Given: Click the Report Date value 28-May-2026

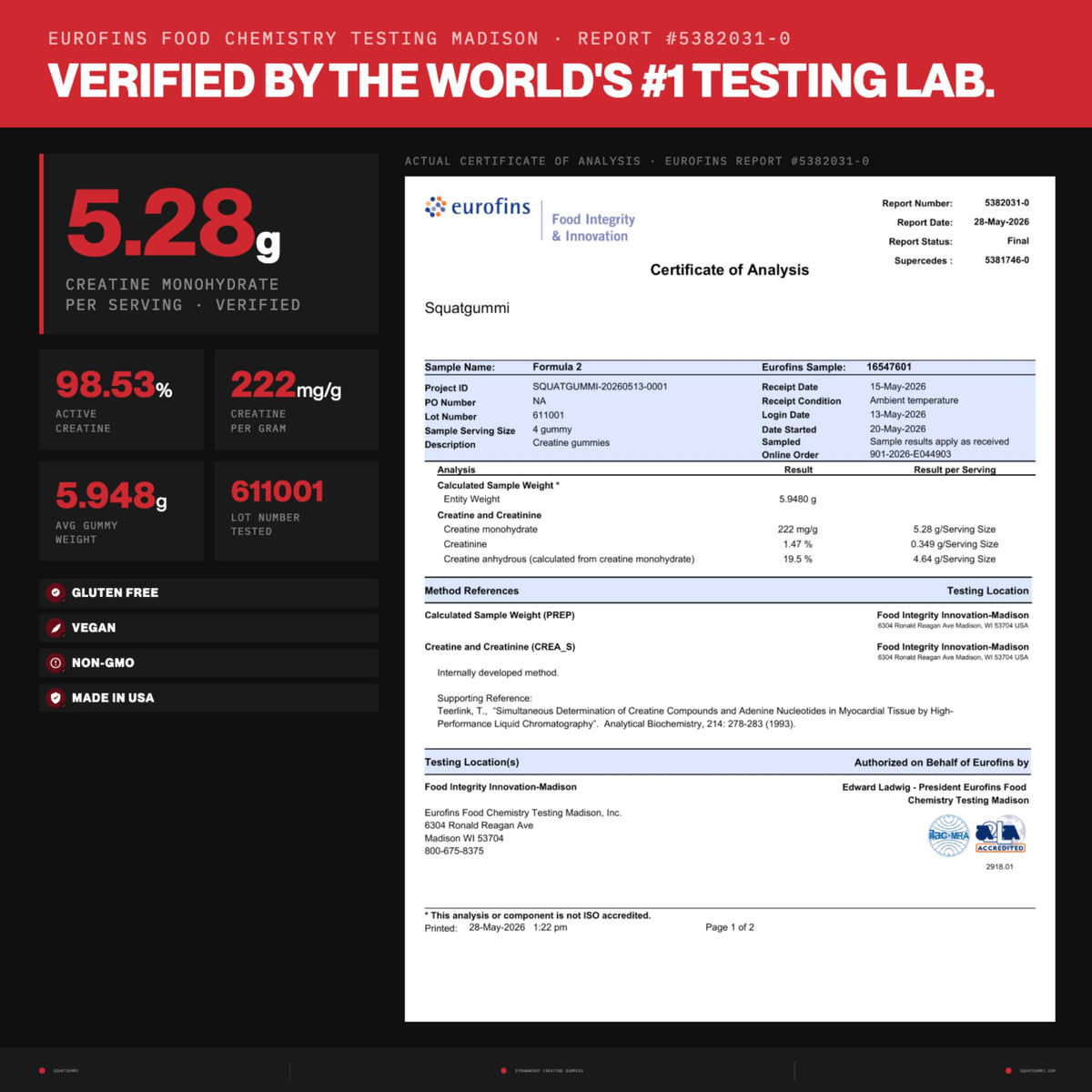Looking at the screenshot, I should point(1001,222).
